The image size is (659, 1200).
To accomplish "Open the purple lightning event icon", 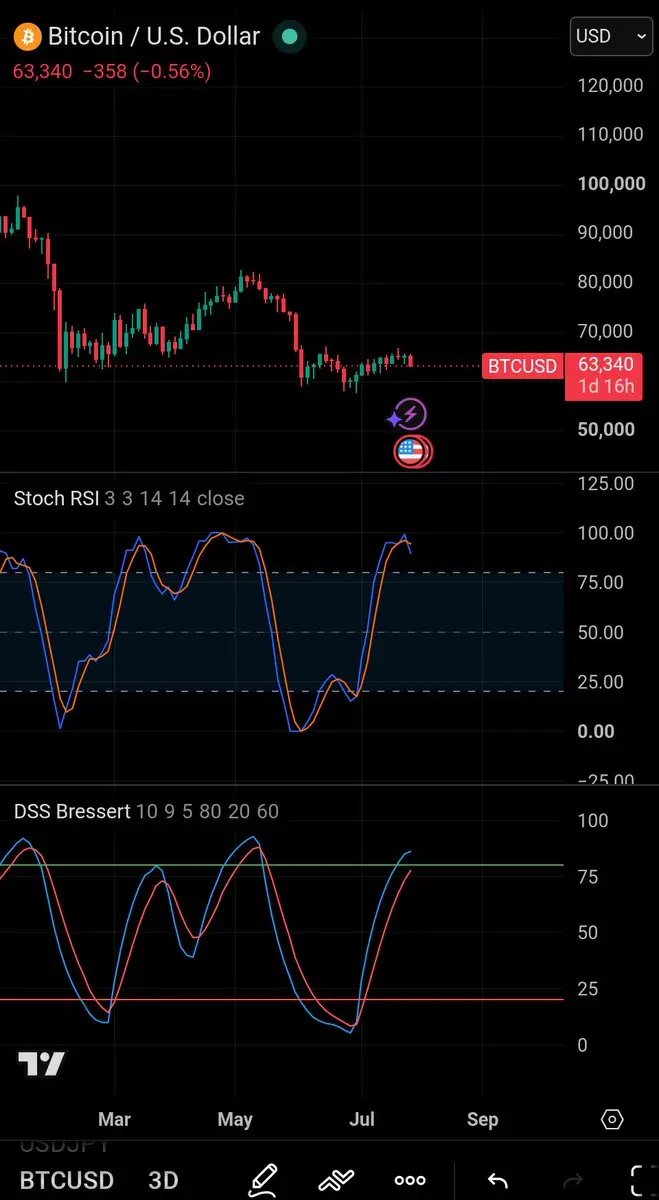I will pos(409,414).
